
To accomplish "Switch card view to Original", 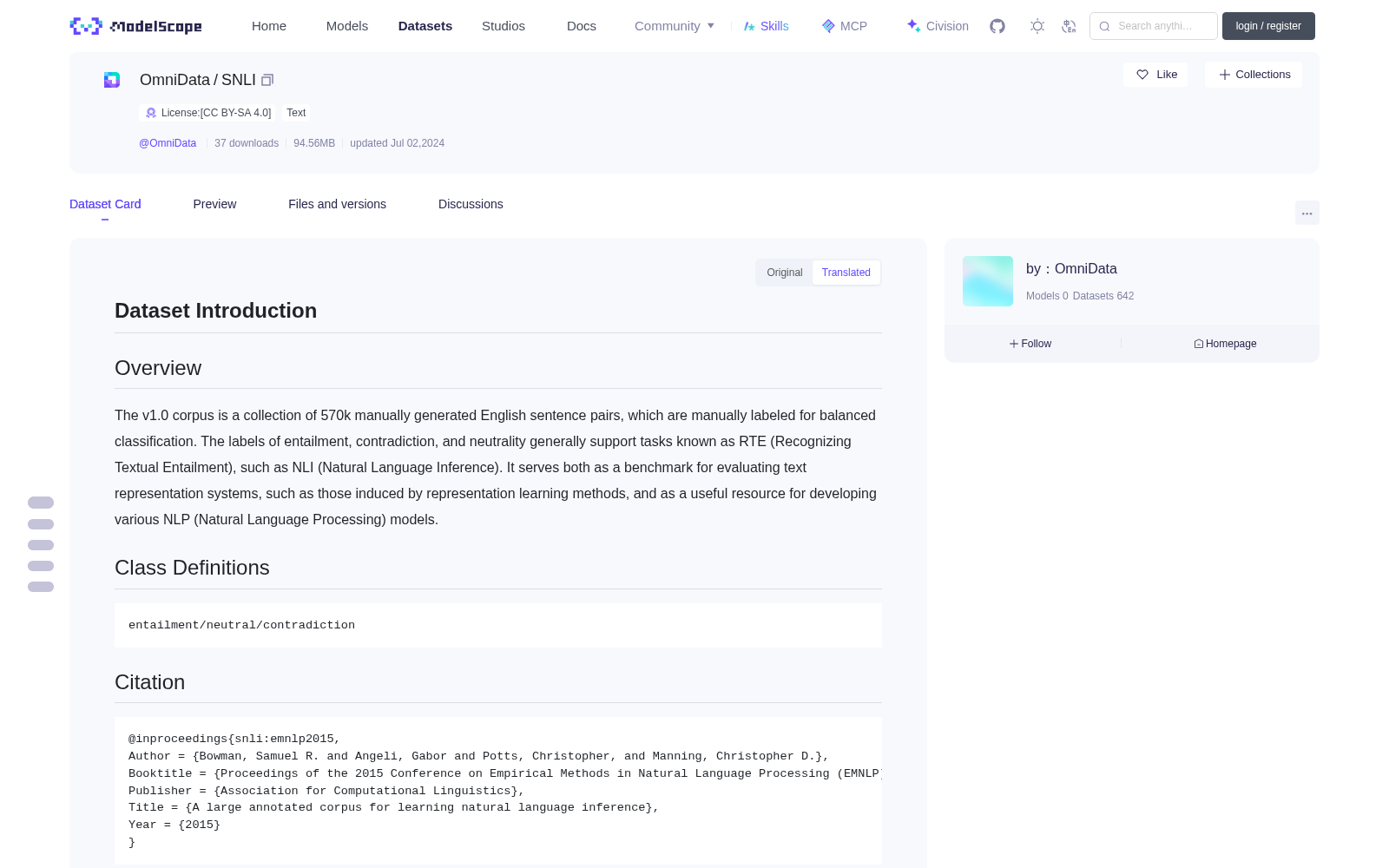I will 785,273.
